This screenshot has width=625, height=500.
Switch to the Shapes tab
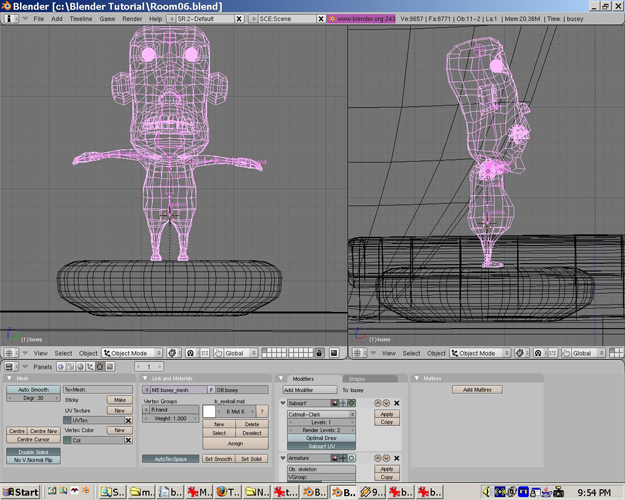pos(358,378)
